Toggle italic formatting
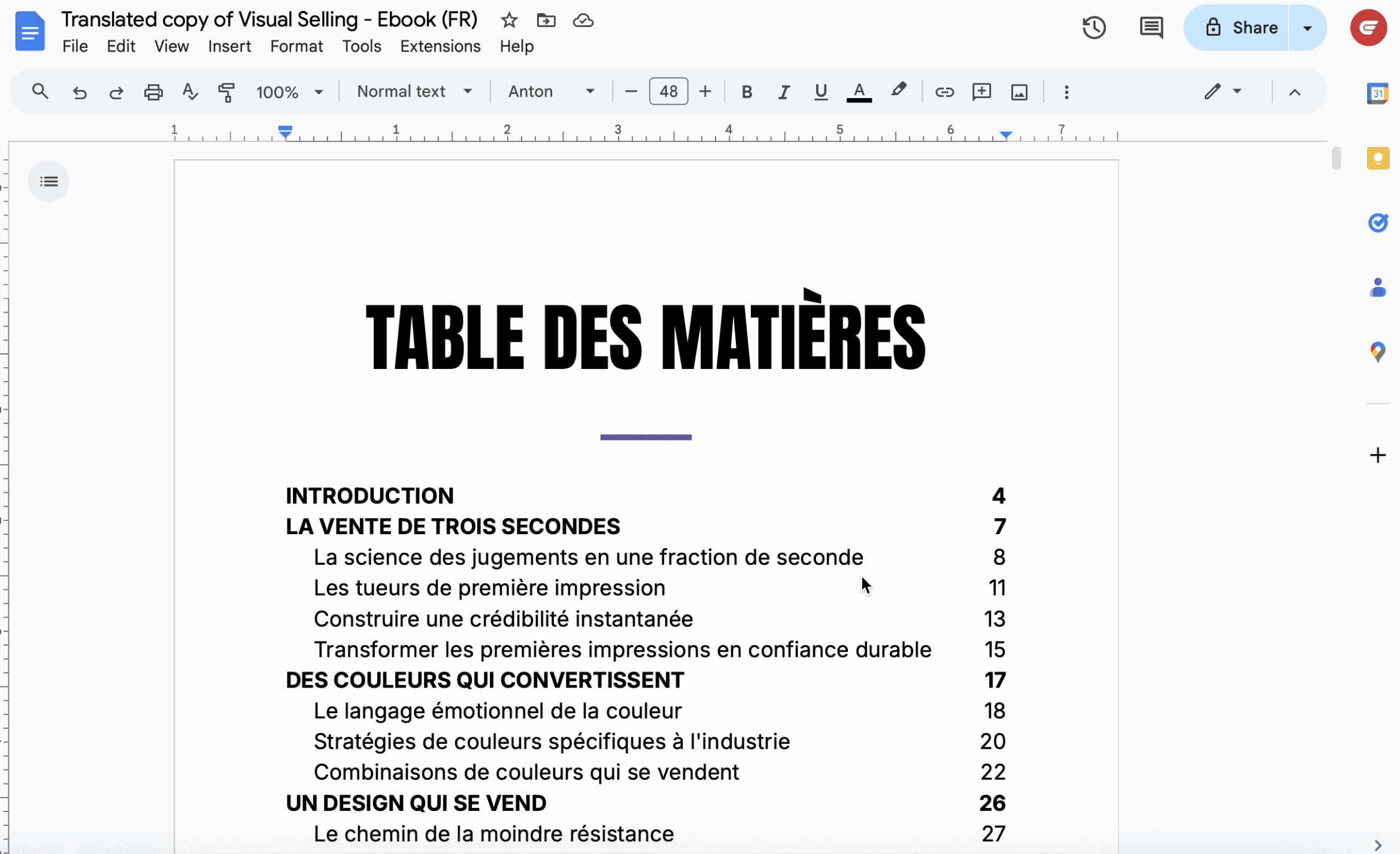Screen dimensions: 1400x854 tap(783, 92)
